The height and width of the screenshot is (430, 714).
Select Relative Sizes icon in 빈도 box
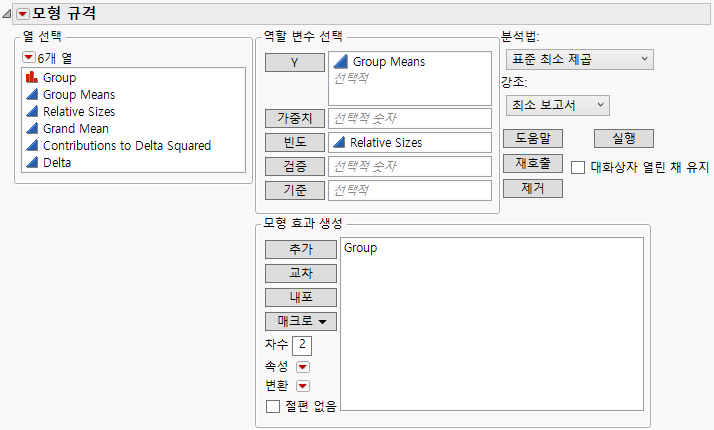339,143
